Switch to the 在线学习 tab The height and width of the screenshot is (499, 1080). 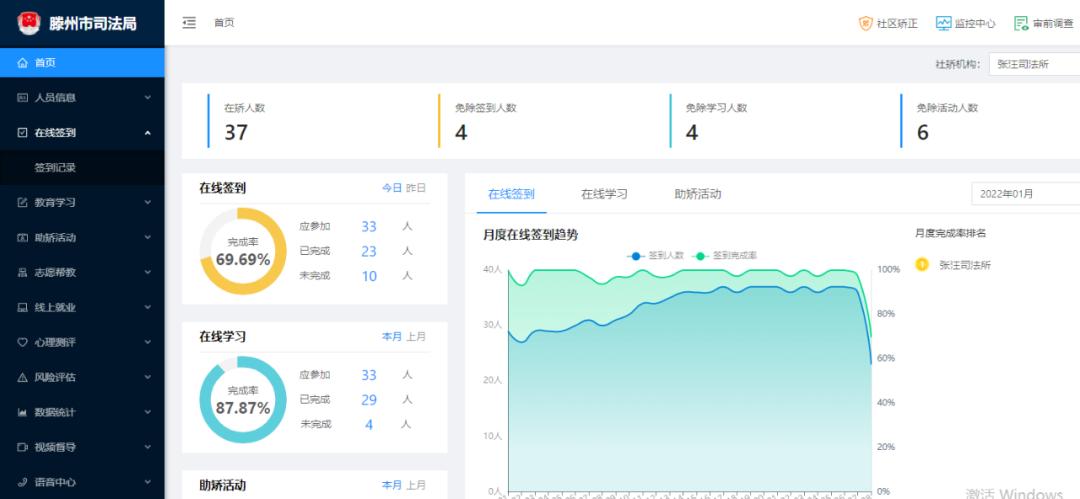pos(604,194)
